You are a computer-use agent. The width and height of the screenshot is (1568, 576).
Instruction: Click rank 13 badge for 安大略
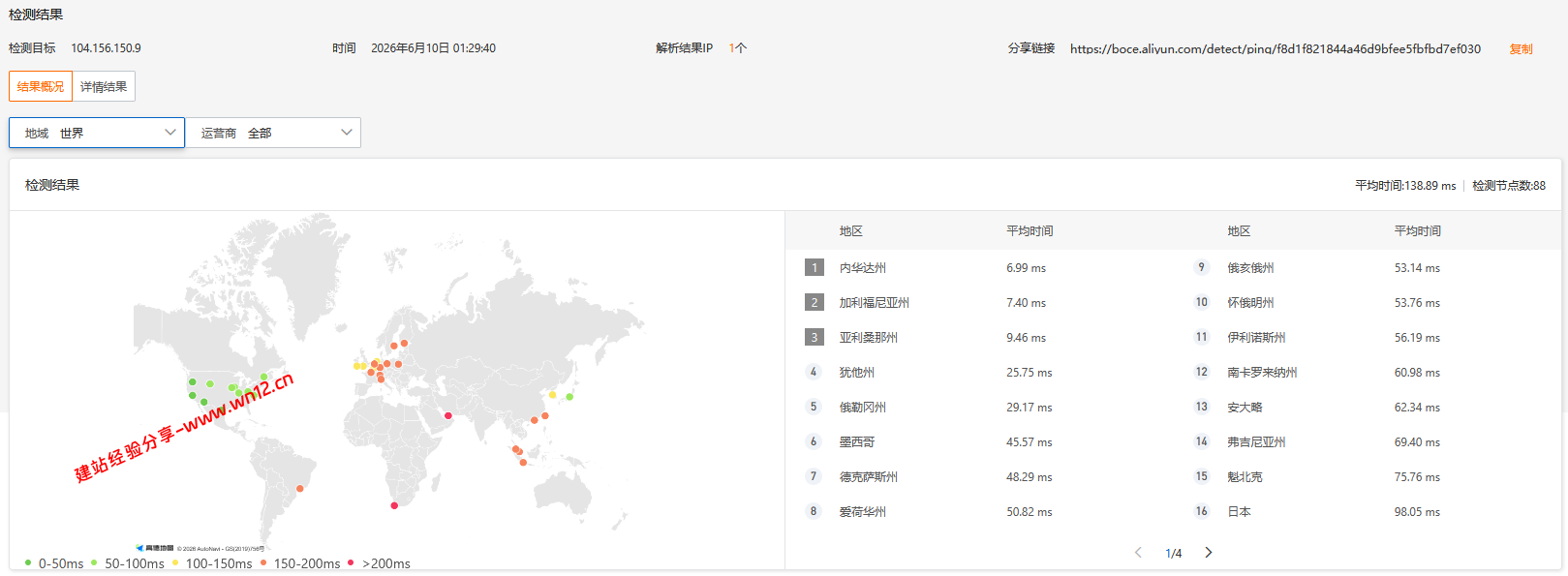click(x=1201, y=407)
